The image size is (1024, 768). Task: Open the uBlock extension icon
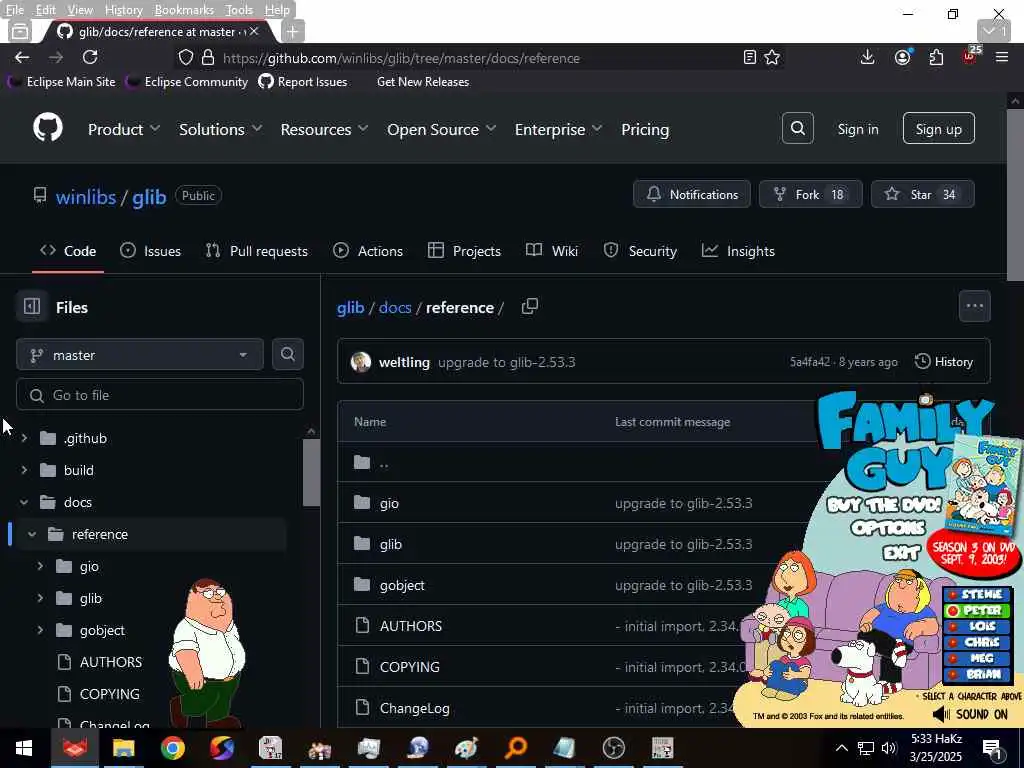pyautogui.click(x=970, y=57)
